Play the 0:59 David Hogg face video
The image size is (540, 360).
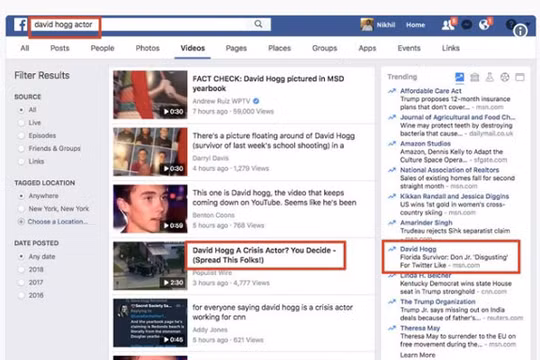pyautogui.click(x=150, y=209)
